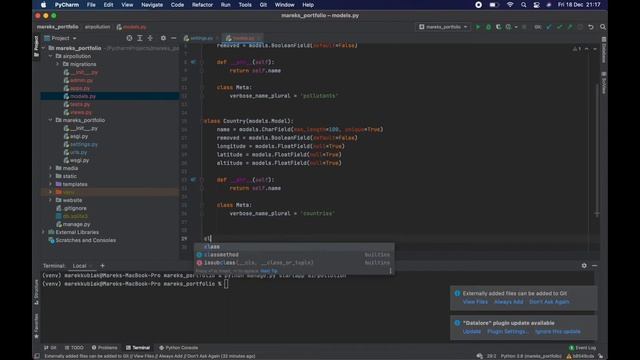
Task: Click Update in Datalore notification
Action: [x=472, y=331]
